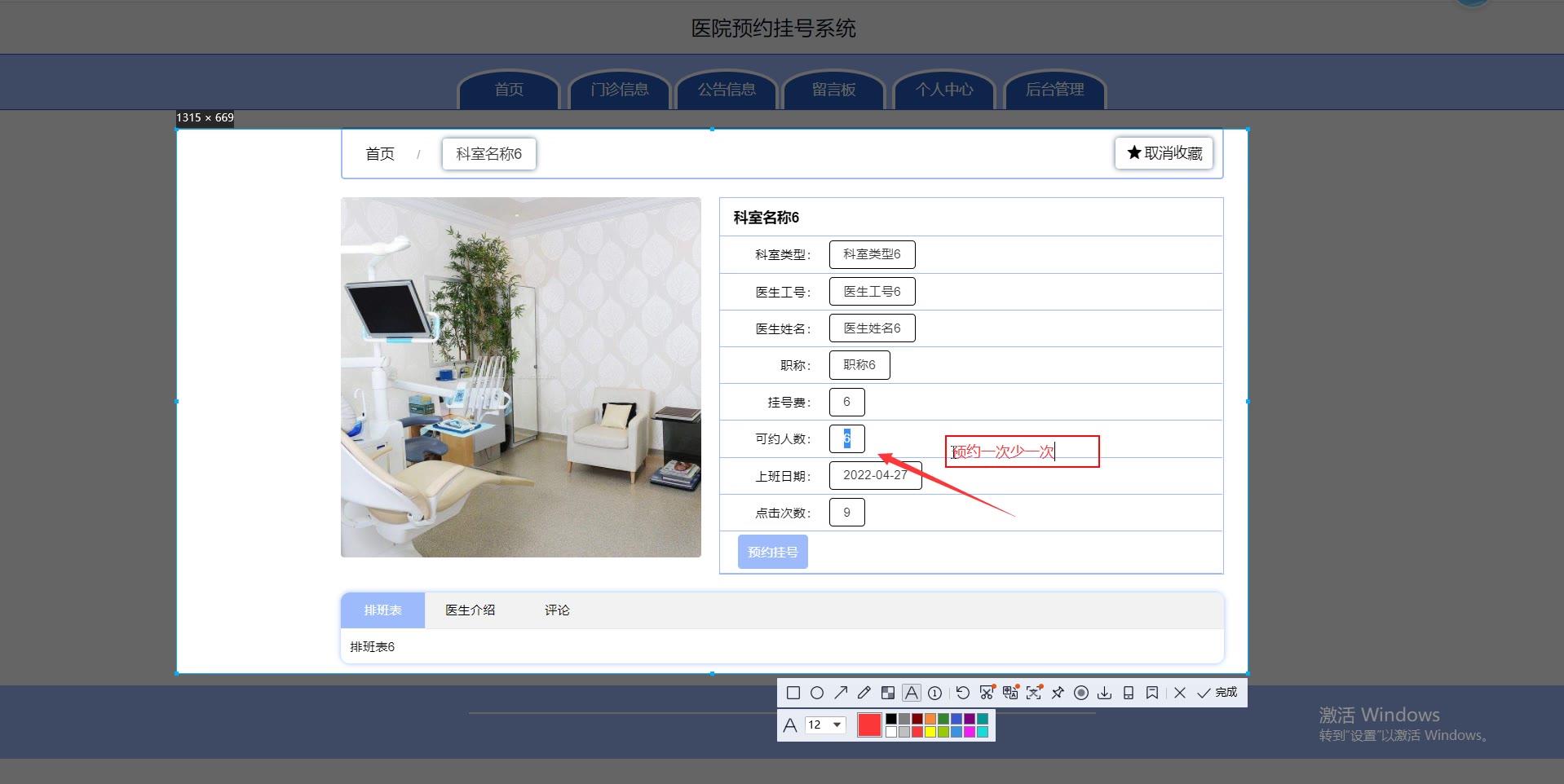Select the pencil freehand tool

864,693
